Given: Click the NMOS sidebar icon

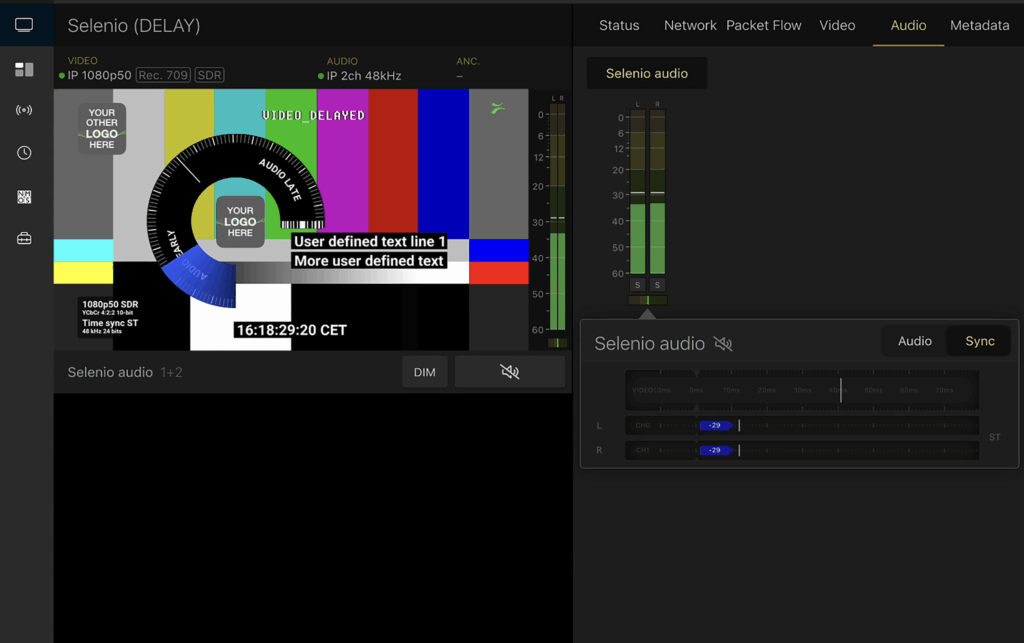Looking at the screenshot, I should click(x=24, y=197).
